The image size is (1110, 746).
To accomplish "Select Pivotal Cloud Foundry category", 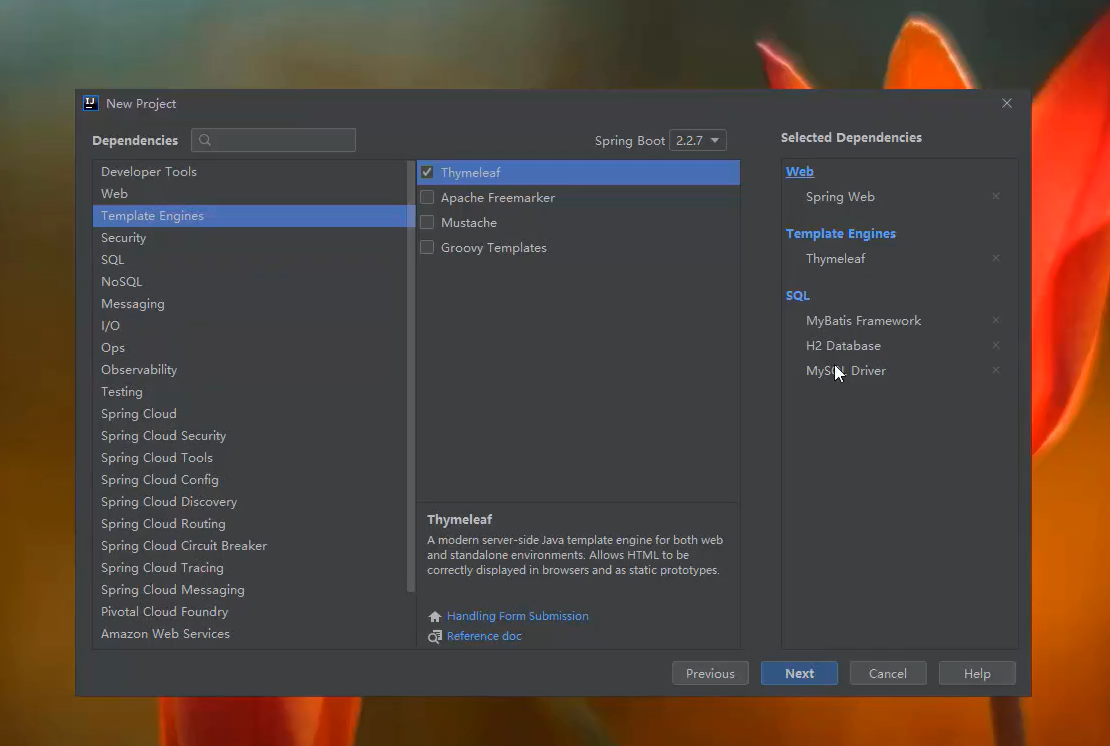I will click(251, 612).
